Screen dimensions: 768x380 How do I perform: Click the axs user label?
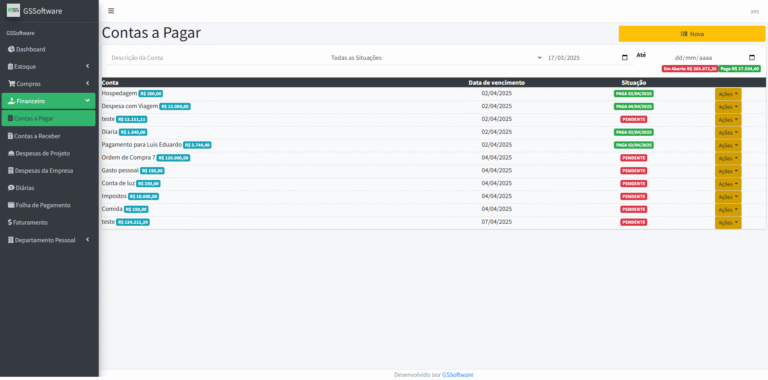[755, 11]
